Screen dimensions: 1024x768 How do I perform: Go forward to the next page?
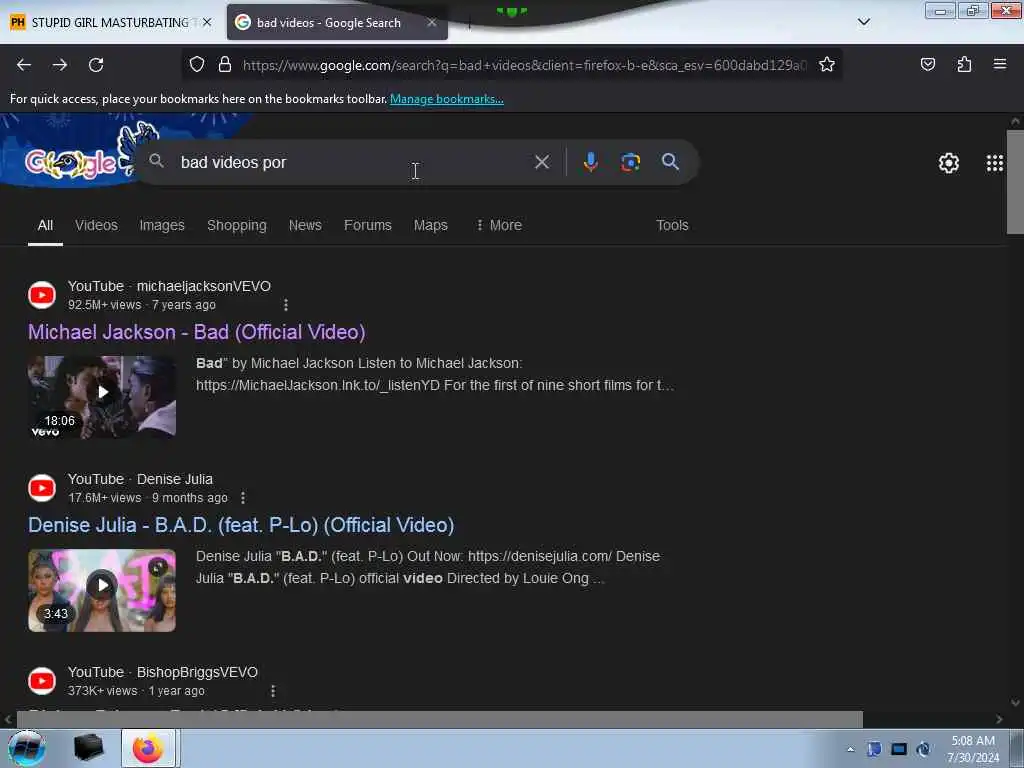[x=60, y=65]
